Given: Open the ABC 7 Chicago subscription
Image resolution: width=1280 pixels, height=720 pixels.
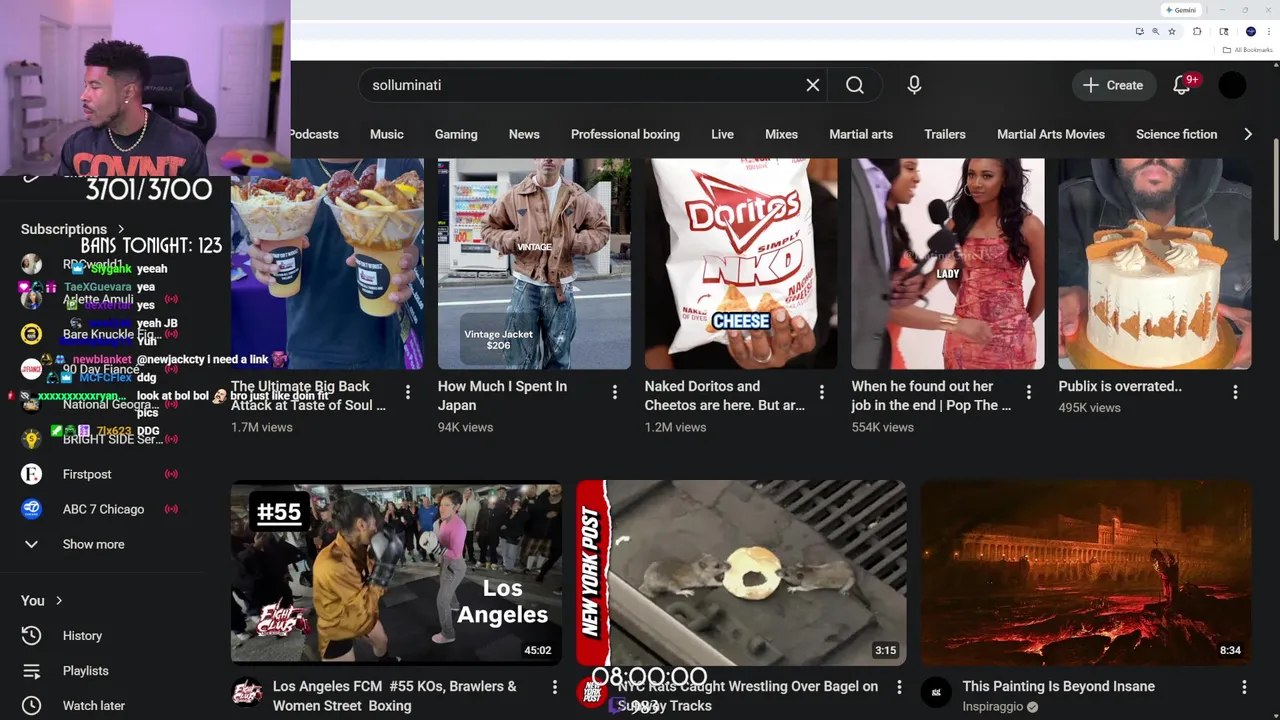Looking at the screenshot, I should click(100, 509).
